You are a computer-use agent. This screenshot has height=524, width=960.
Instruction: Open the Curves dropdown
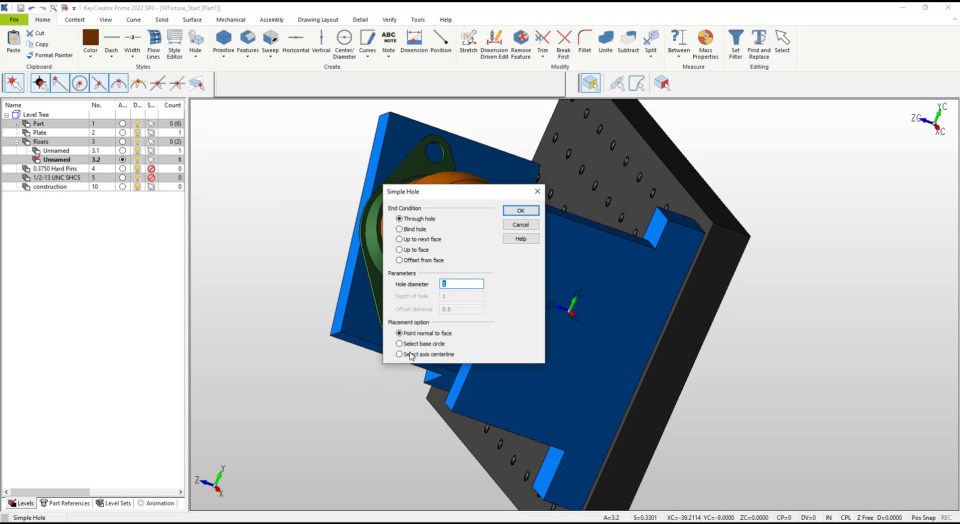pyautogui.click(x=367, y=57)
